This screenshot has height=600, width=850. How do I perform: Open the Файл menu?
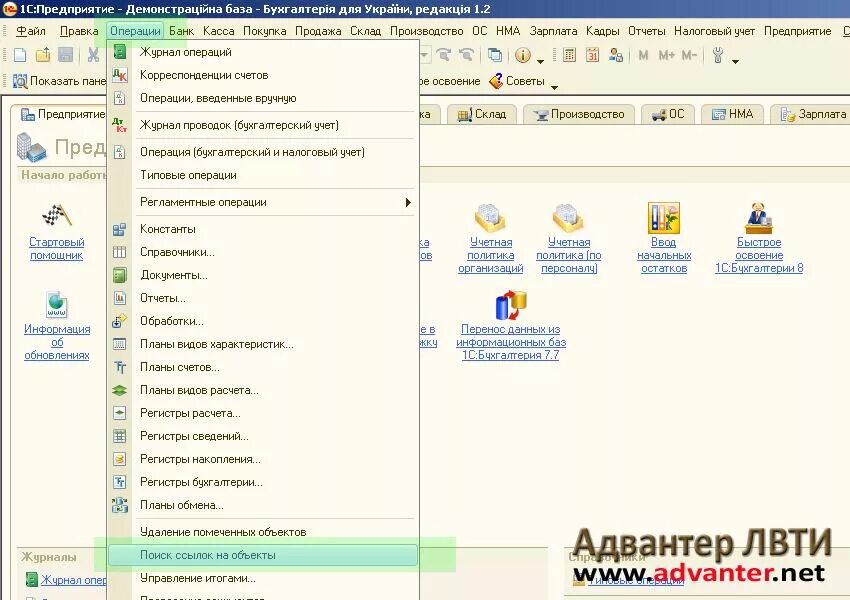point(31,31)
